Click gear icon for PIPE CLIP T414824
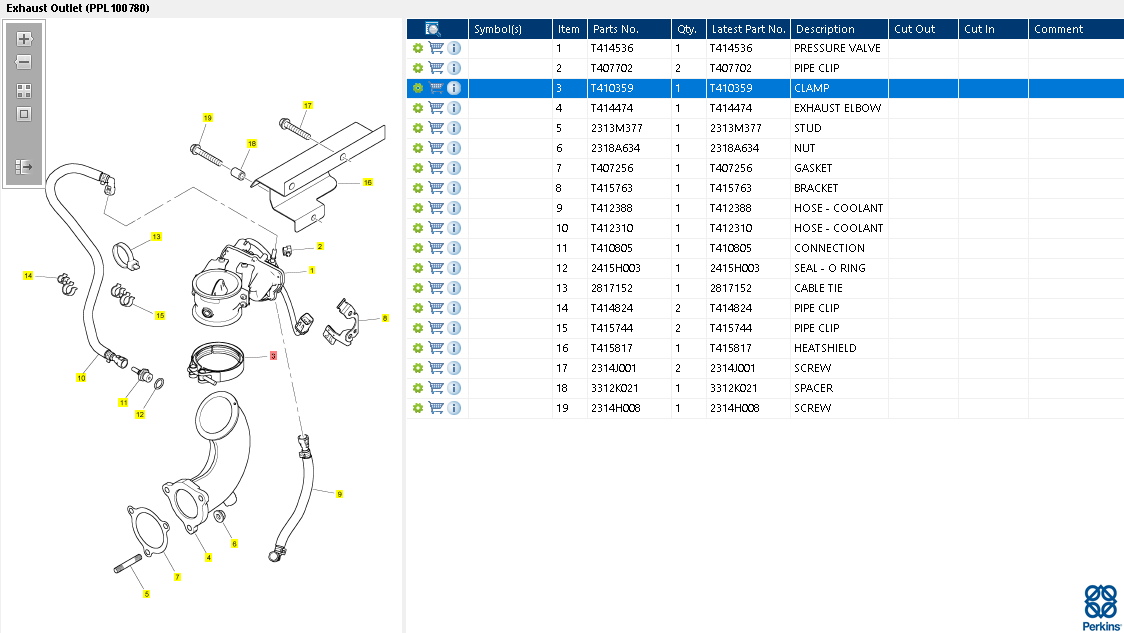Screen dimensions: 1124x633 tap(418, 308)
